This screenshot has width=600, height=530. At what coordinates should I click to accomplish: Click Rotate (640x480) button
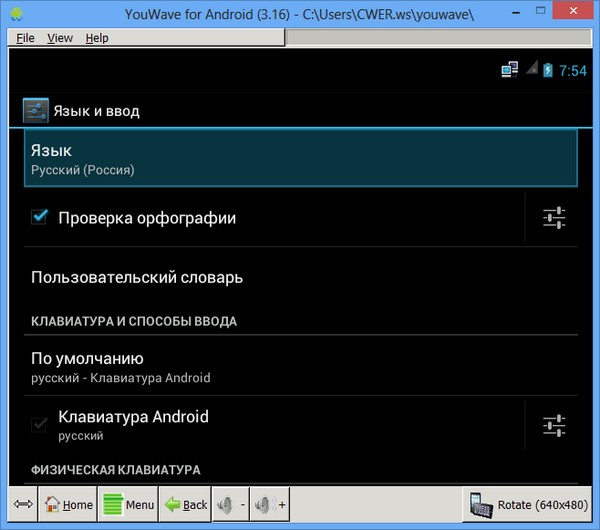point(528,505)
